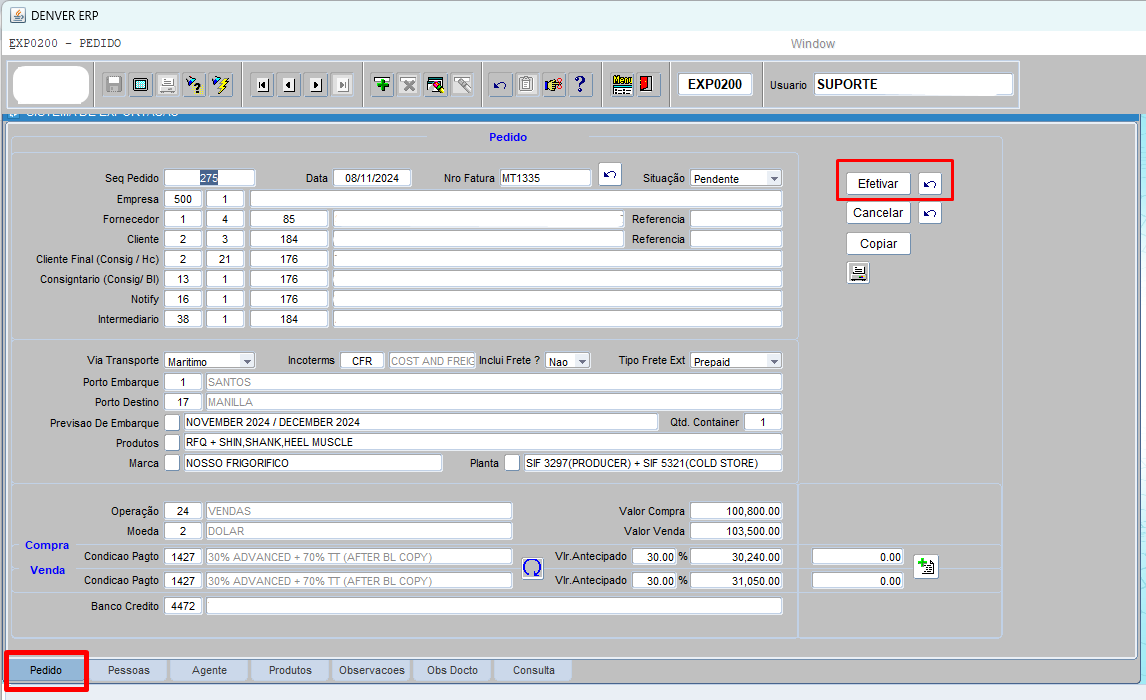The height and width of the screenshot is (700, 1146).
Task: Open the Tipo Frete Ext dropdown
Action: click(736, 361)
